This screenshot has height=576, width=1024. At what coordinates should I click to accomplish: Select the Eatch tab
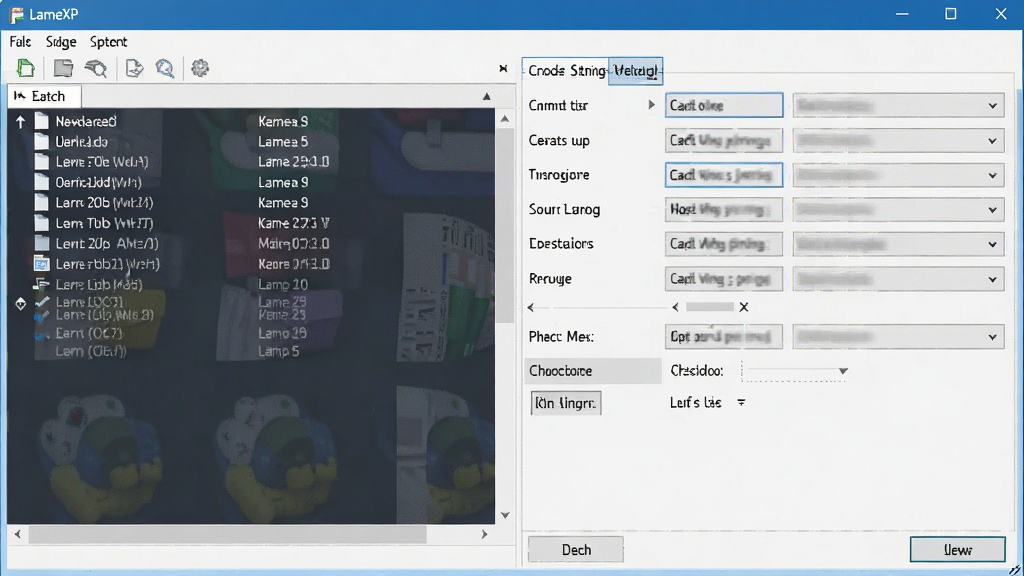[x=44, y=96]
